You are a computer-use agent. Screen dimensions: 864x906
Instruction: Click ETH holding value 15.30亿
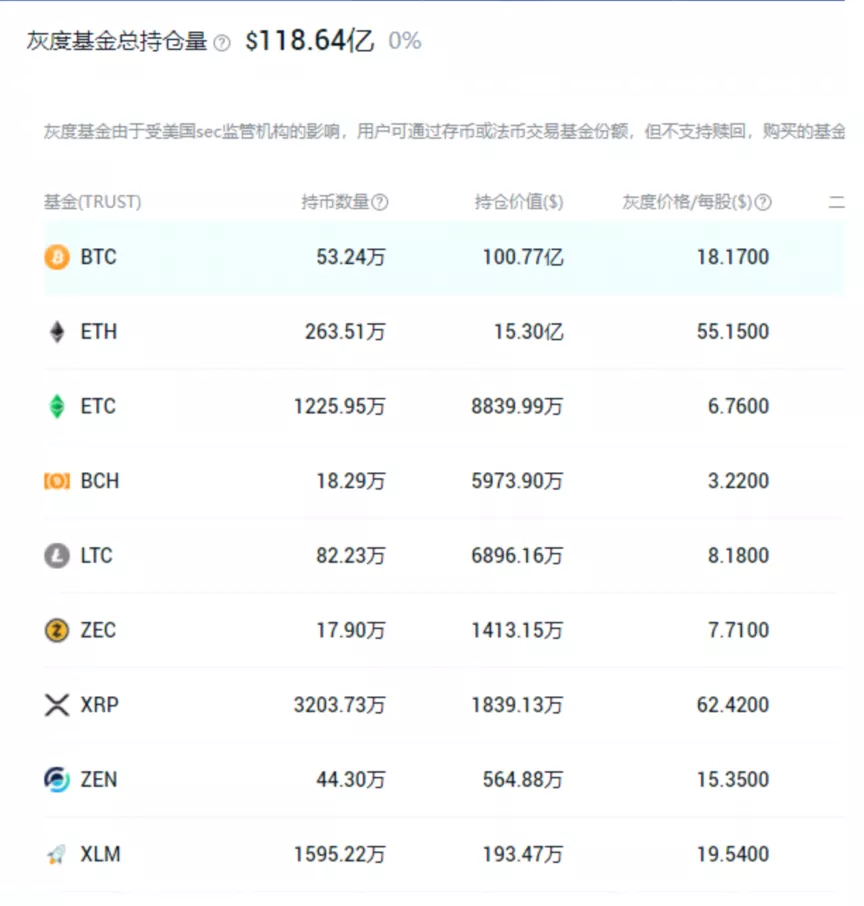(x=528, y=332)
